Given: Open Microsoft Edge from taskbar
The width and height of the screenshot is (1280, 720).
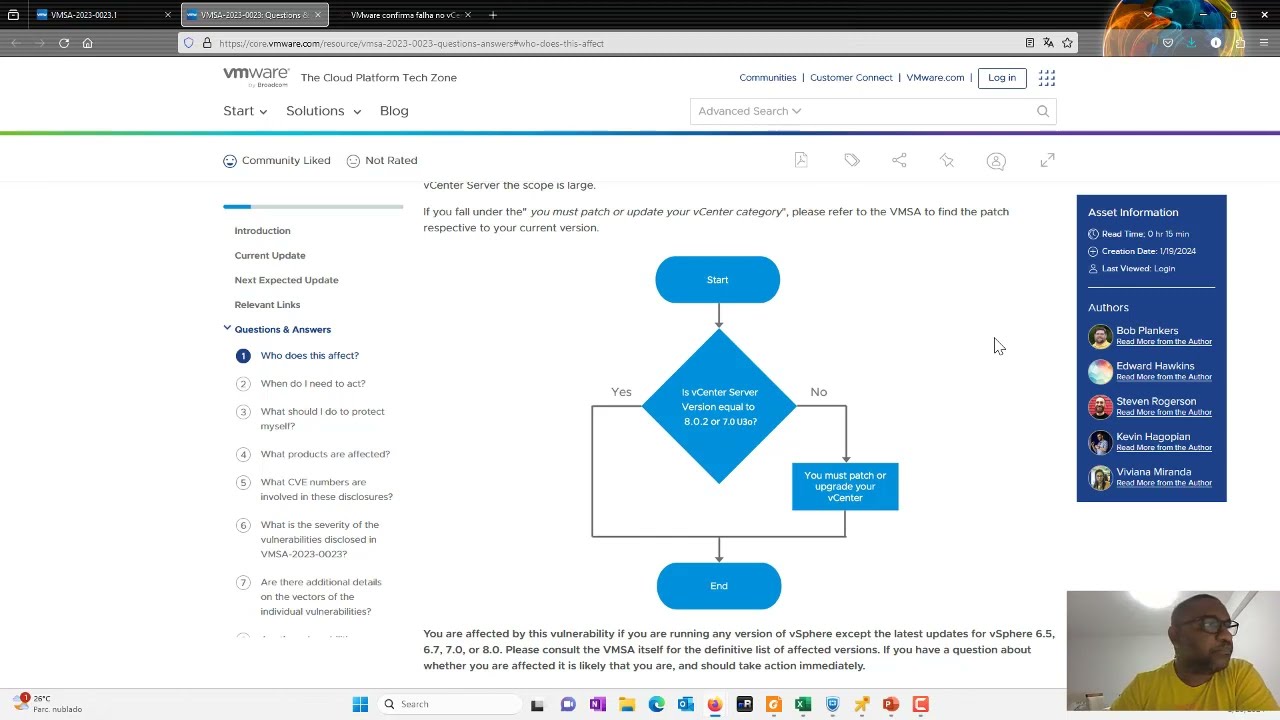Looking at the screenshot, I should (656, 704).
